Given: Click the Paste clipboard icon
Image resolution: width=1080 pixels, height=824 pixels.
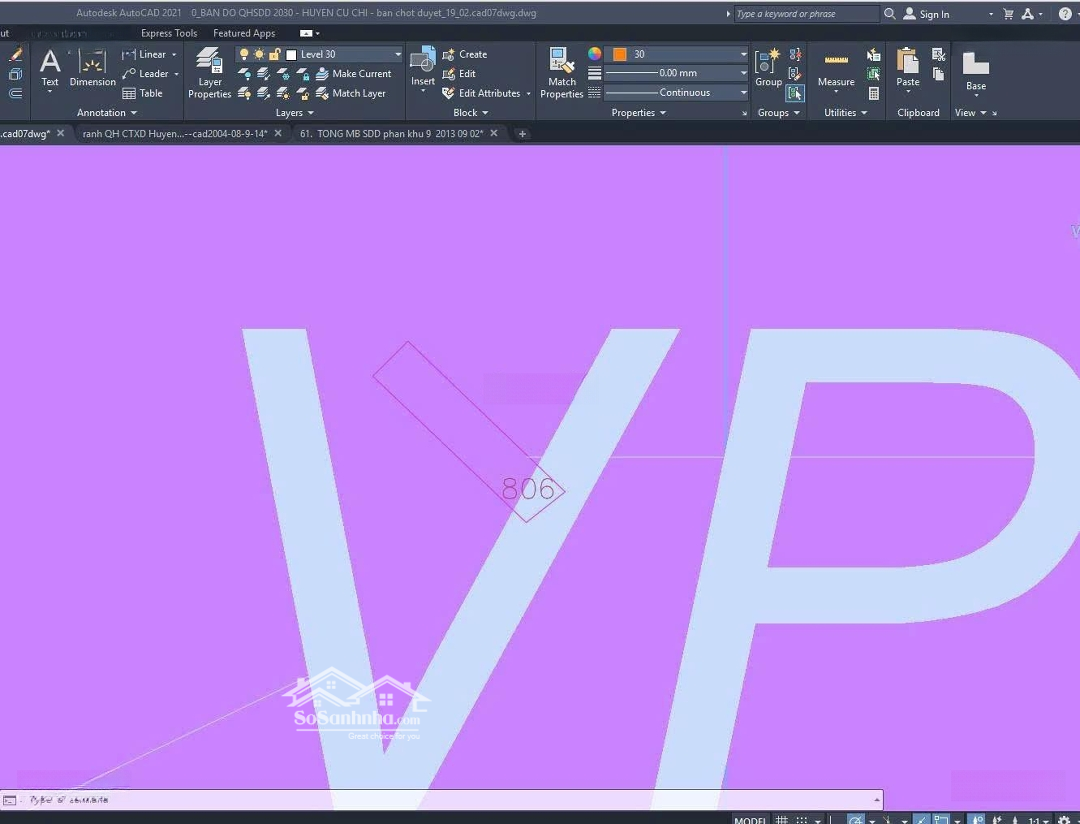Looking at the screenshot, I should [907, 68].
